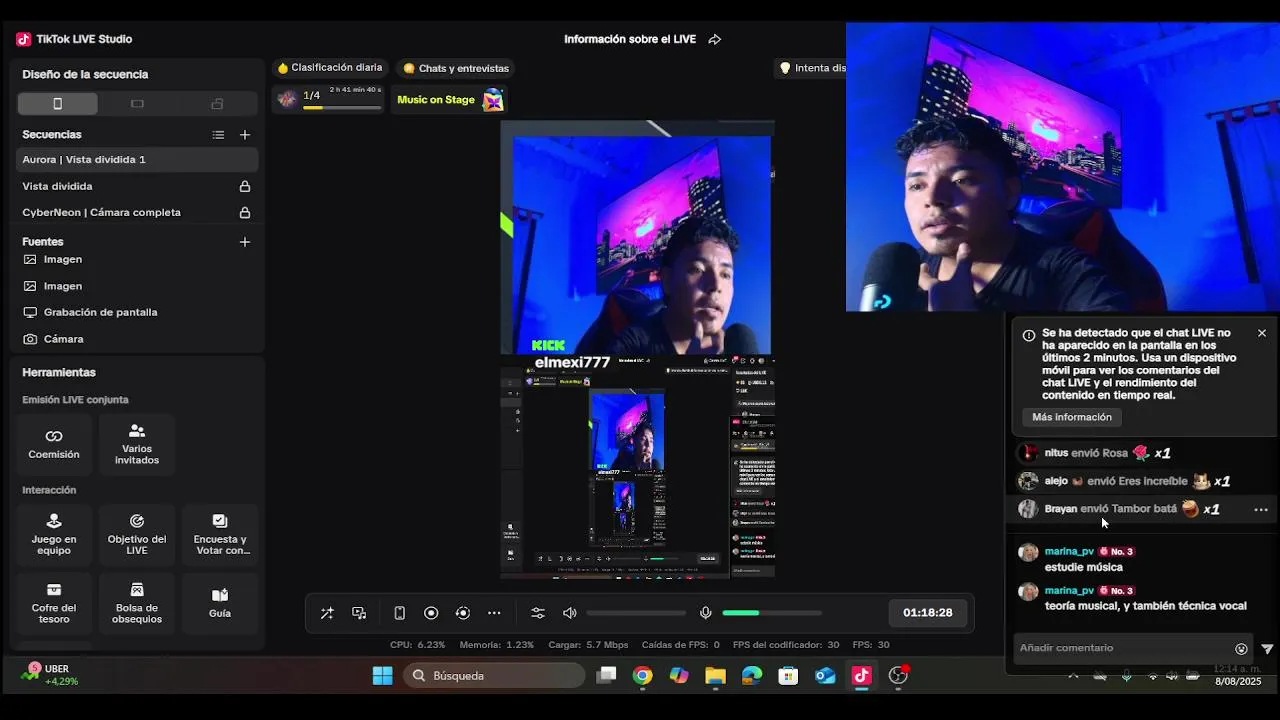The image size is (1280, 720).
Task: Open File Explorer from taskbar
Action: (715, 676)
